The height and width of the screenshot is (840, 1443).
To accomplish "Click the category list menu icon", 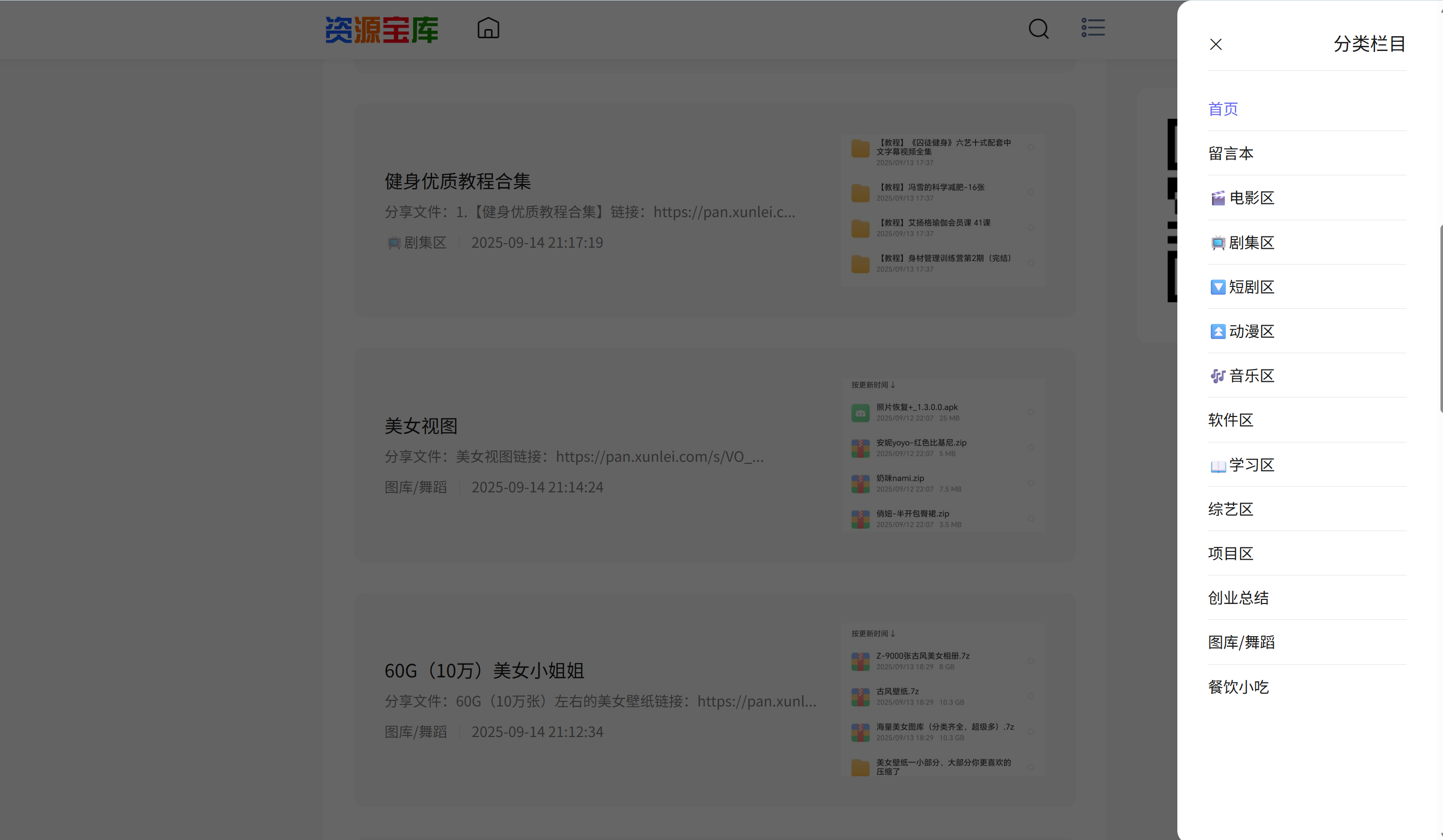I will tap(1093, 28).
